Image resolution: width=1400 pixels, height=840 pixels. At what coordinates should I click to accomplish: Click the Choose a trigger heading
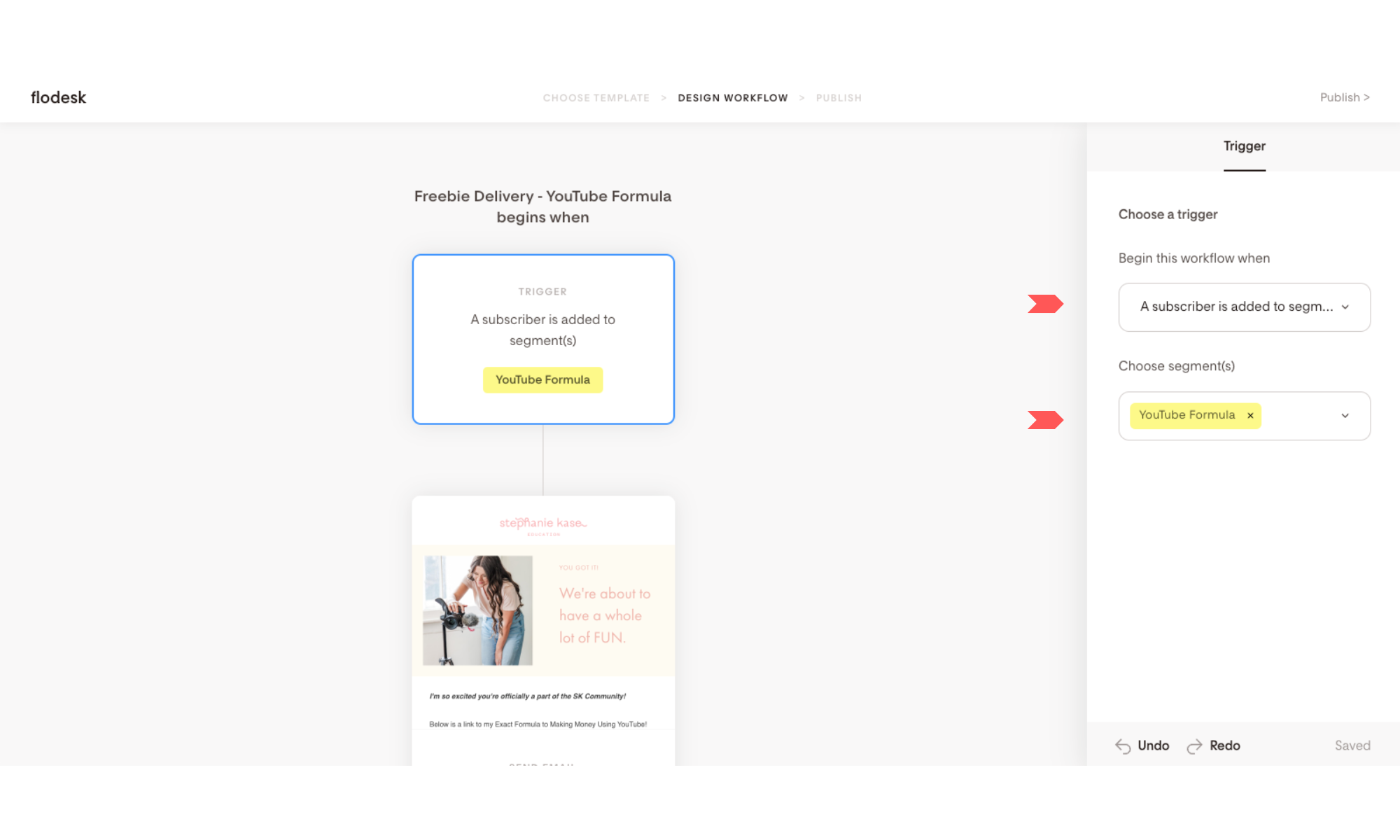pyautogui.click(x=1168, y=214)
